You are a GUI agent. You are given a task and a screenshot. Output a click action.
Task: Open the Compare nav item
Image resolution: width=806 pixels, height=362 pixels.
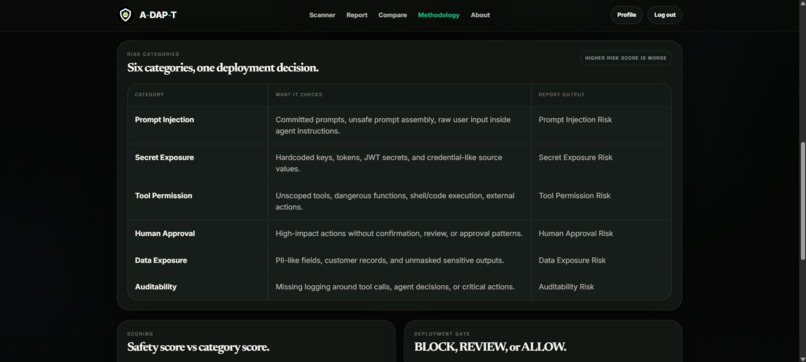pyautogui.click(x=393, y=15)
